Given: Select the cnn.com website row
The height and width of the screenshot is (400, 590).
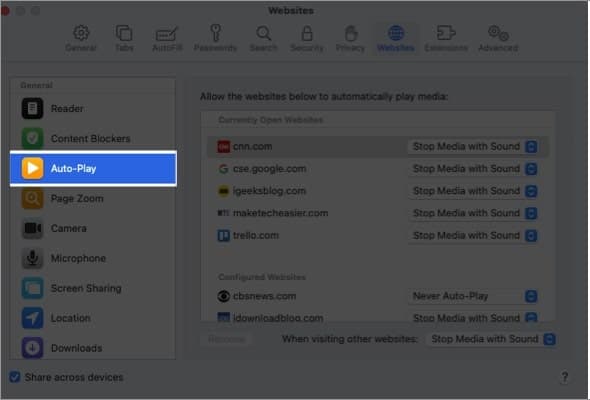Looking at the screenshot, I should pos(377,146).
